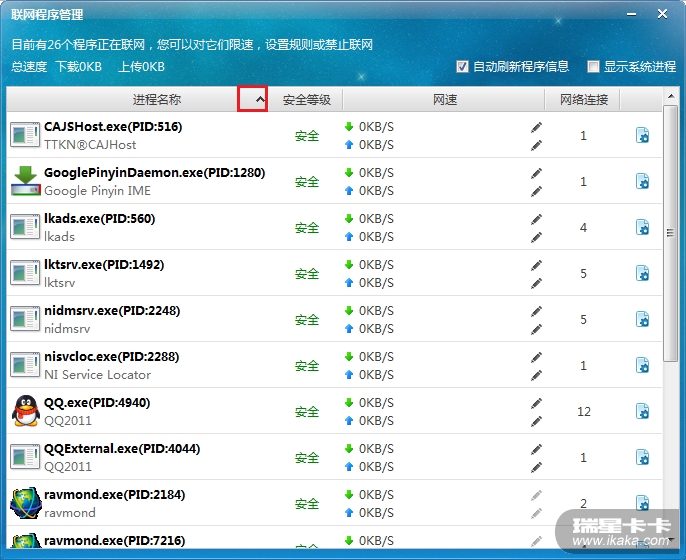Open rule settings icon for CAJSHost.exe
Image resolution: width=686 pixels, height=560 pixels.
click(642, 136)
